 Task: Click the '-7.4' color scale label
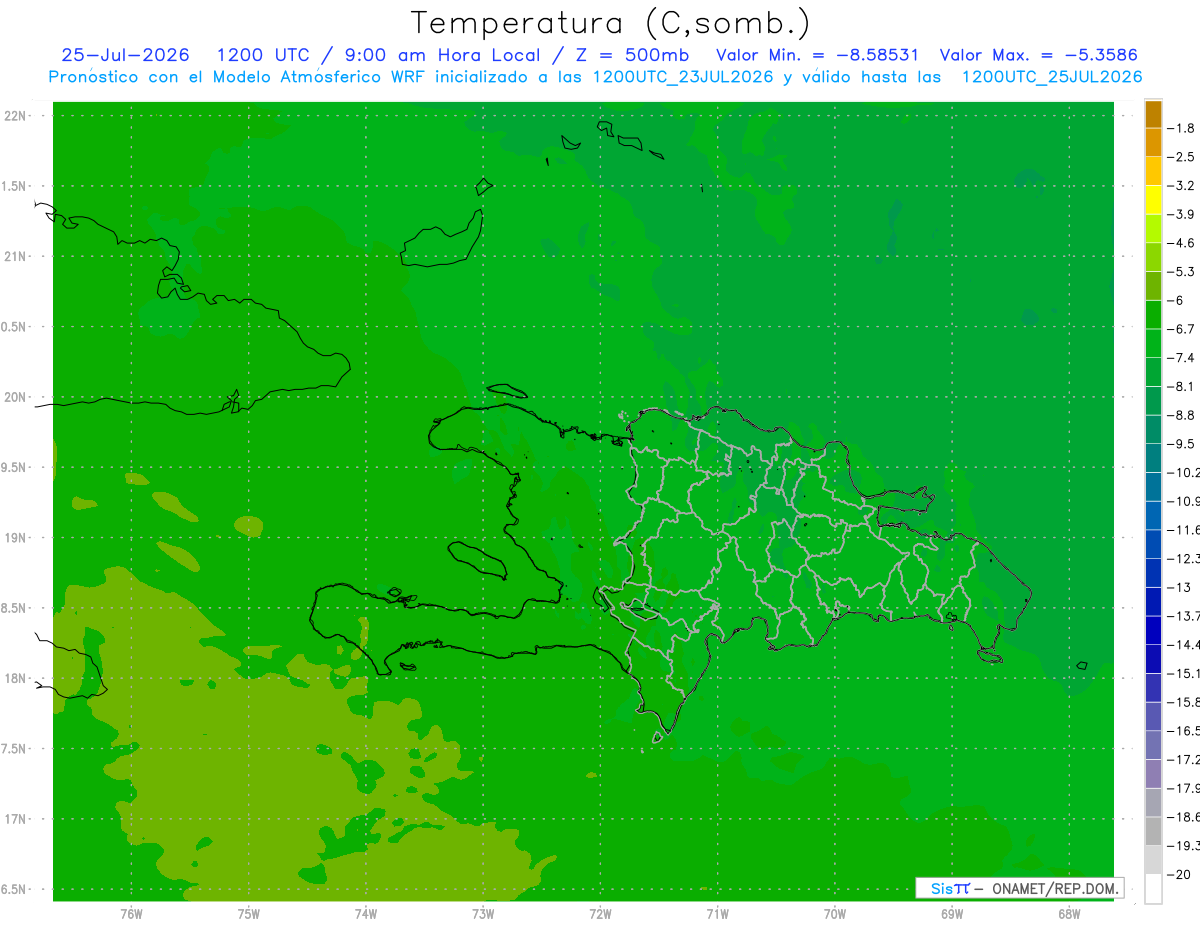pyautogui.click(x=1182, y=358)
